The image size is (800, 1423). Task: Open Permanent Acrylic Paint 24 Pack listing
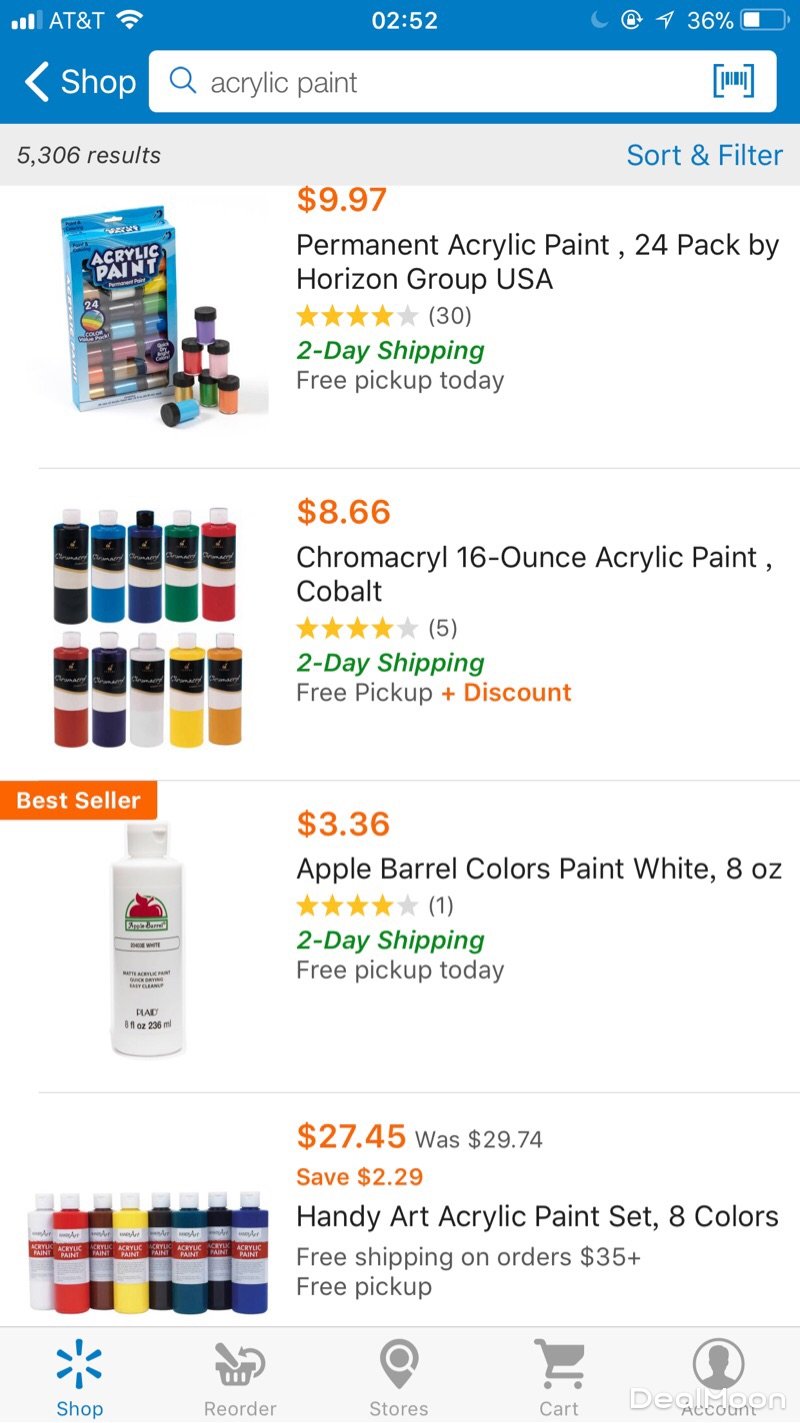(537, 261)
